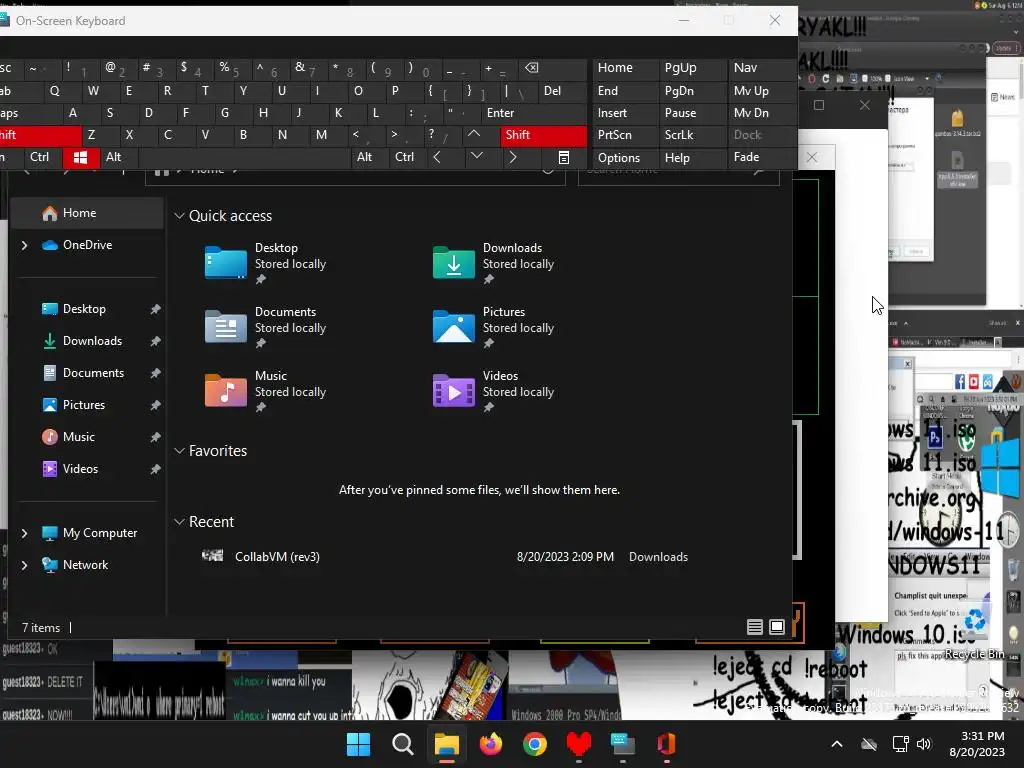Open Recycle Bin on the desktop

pyautogui.click(x=974, y=632)
